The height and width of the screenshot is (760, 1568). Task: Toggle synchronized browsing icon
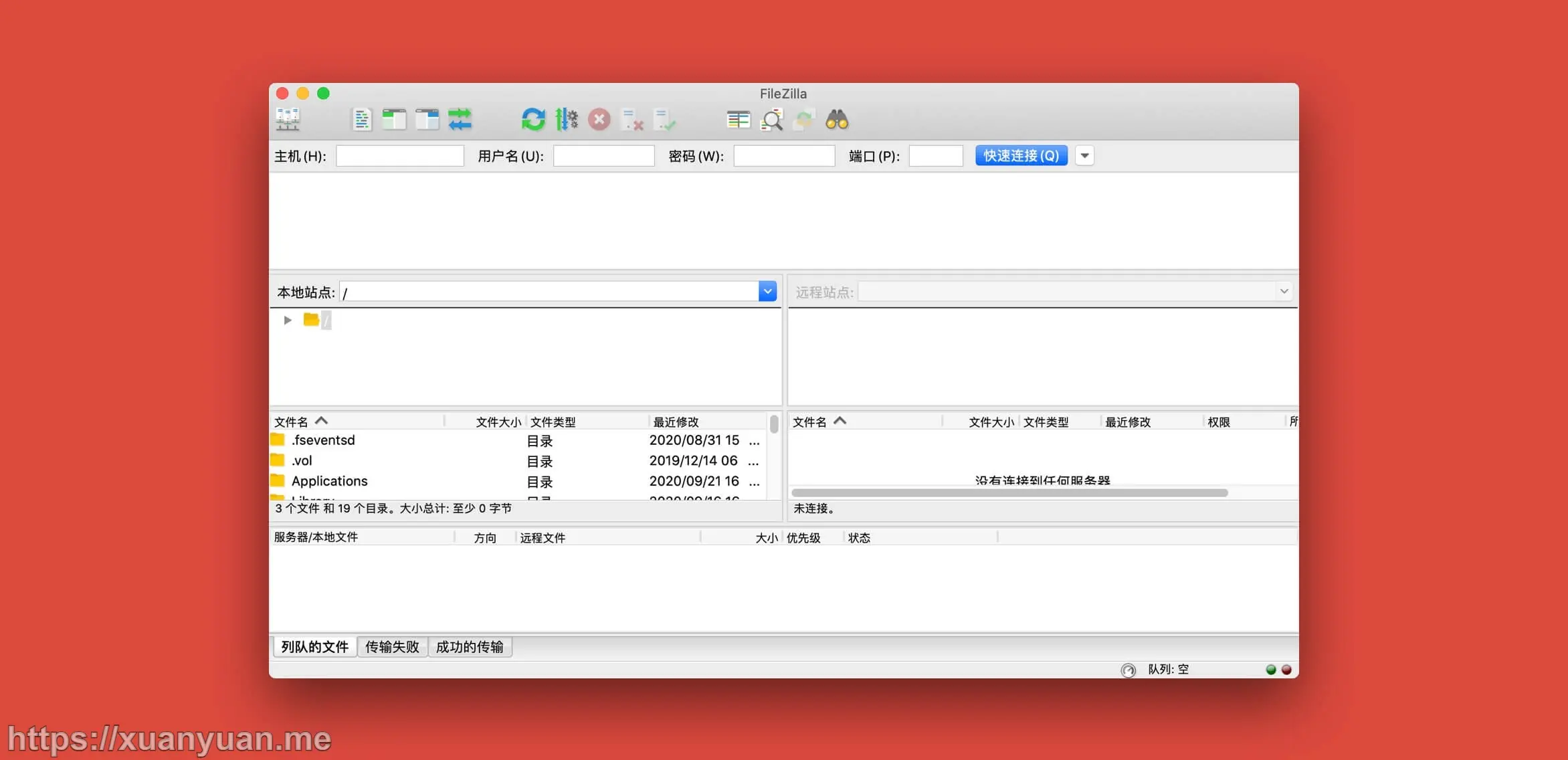coord(804,120)
